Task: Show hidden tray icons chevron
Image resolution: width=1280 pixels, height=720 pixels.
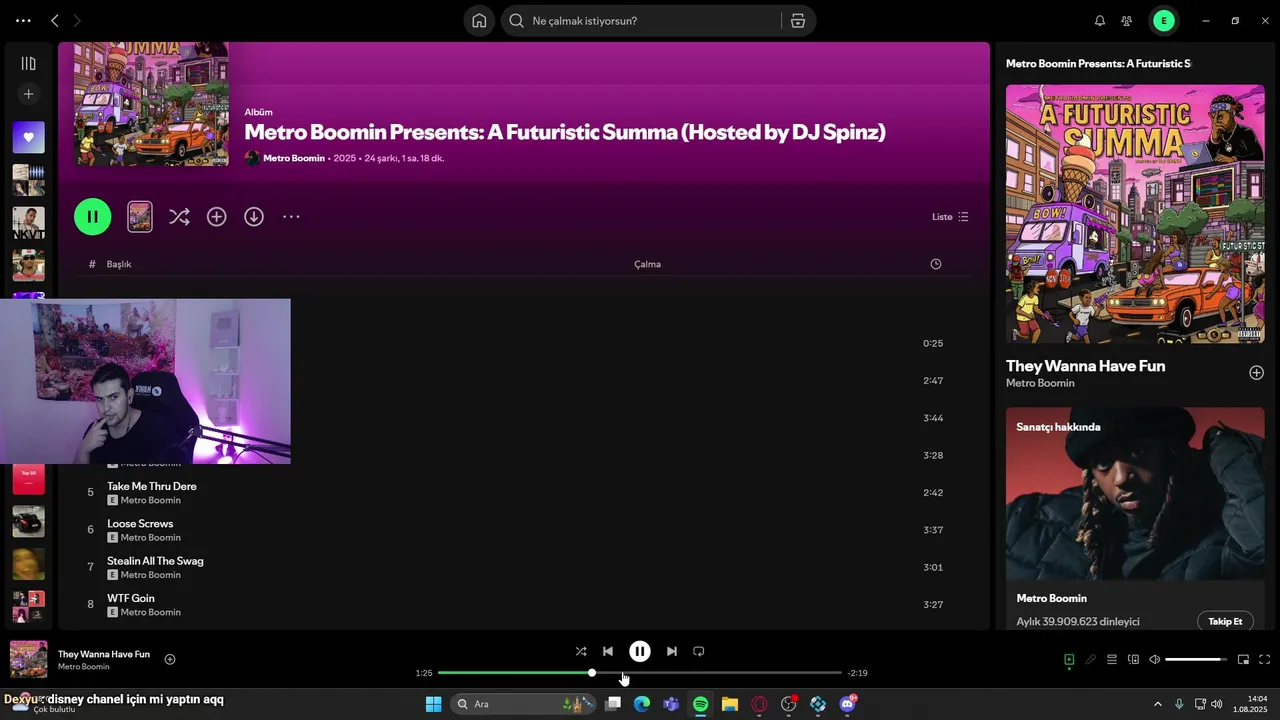Action: click(x=1158, y=704)
